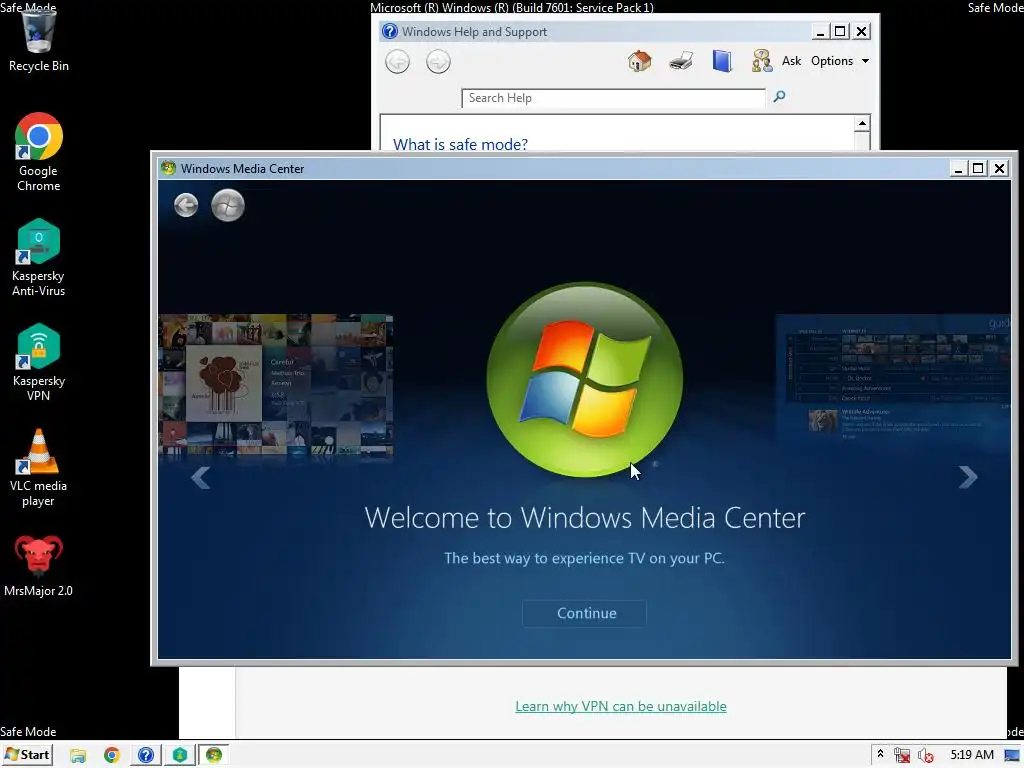The image size is (1024, 768).
Task: Click the Search Help magnifier icon
Action: (x=779, y=97)
